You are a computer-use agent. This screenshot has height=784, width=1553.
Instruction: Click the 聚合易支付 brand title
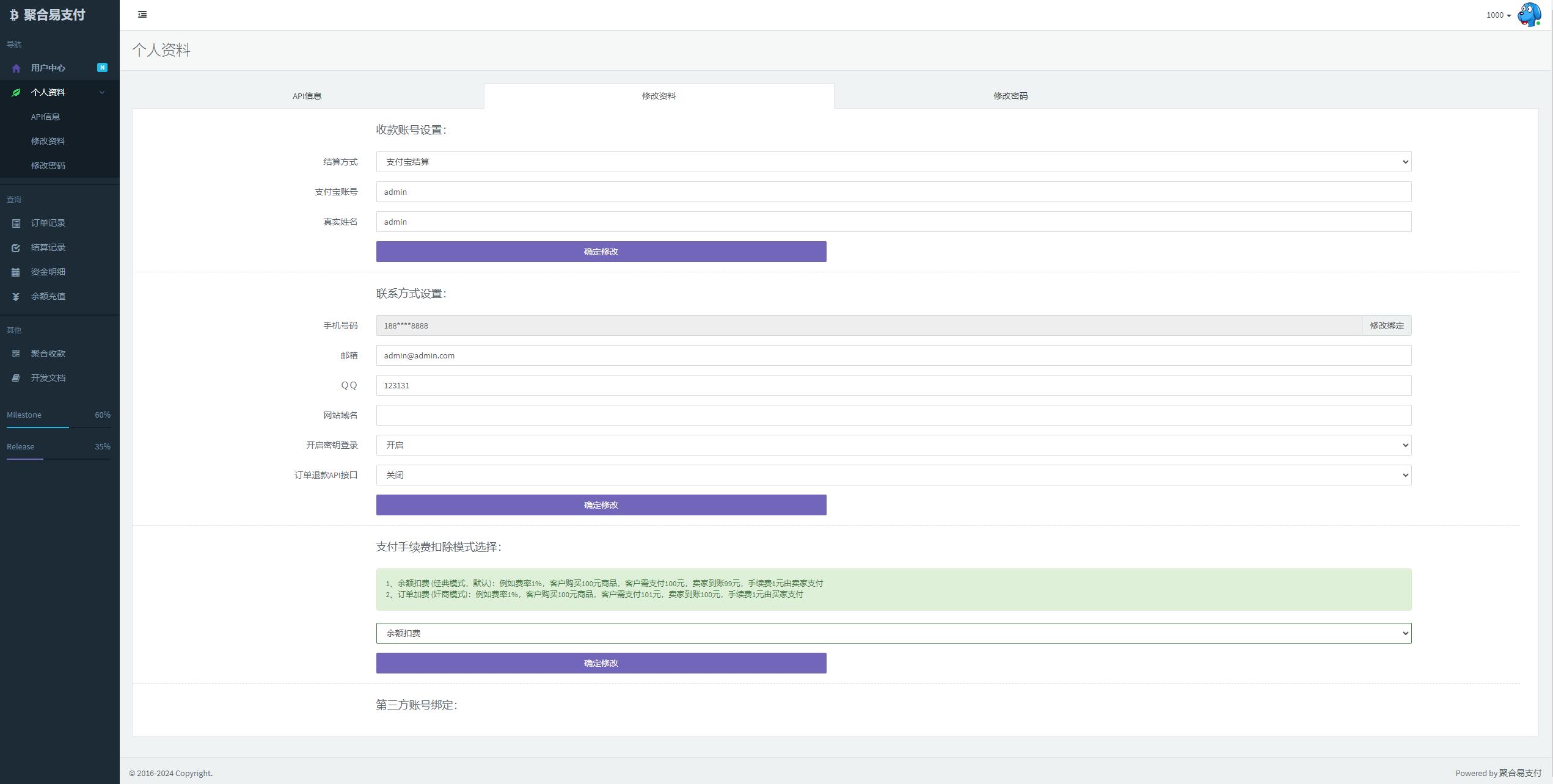pyautogui.click(x=54, y=15)
